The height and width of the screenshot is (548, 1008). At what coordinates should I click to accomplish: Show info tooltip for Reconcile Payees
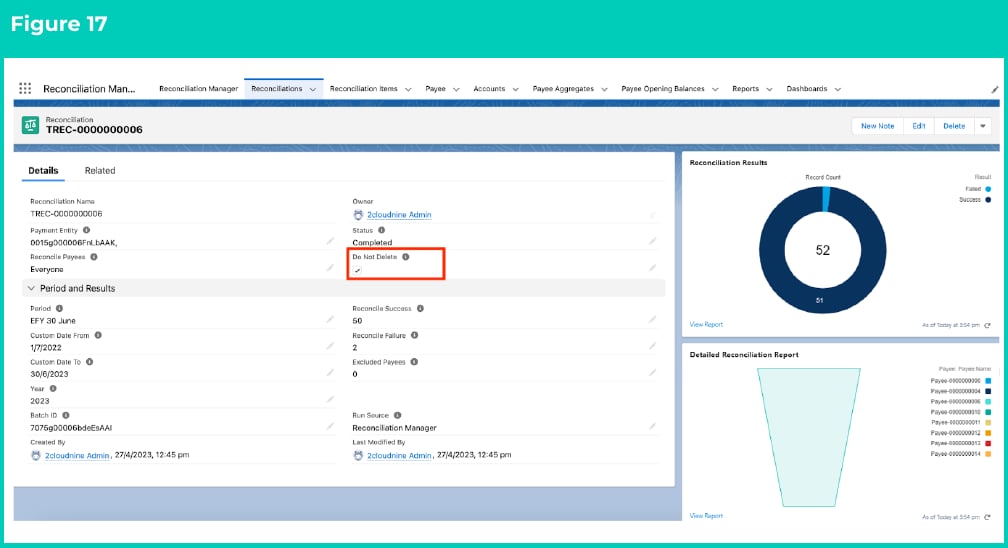(94, 257)
